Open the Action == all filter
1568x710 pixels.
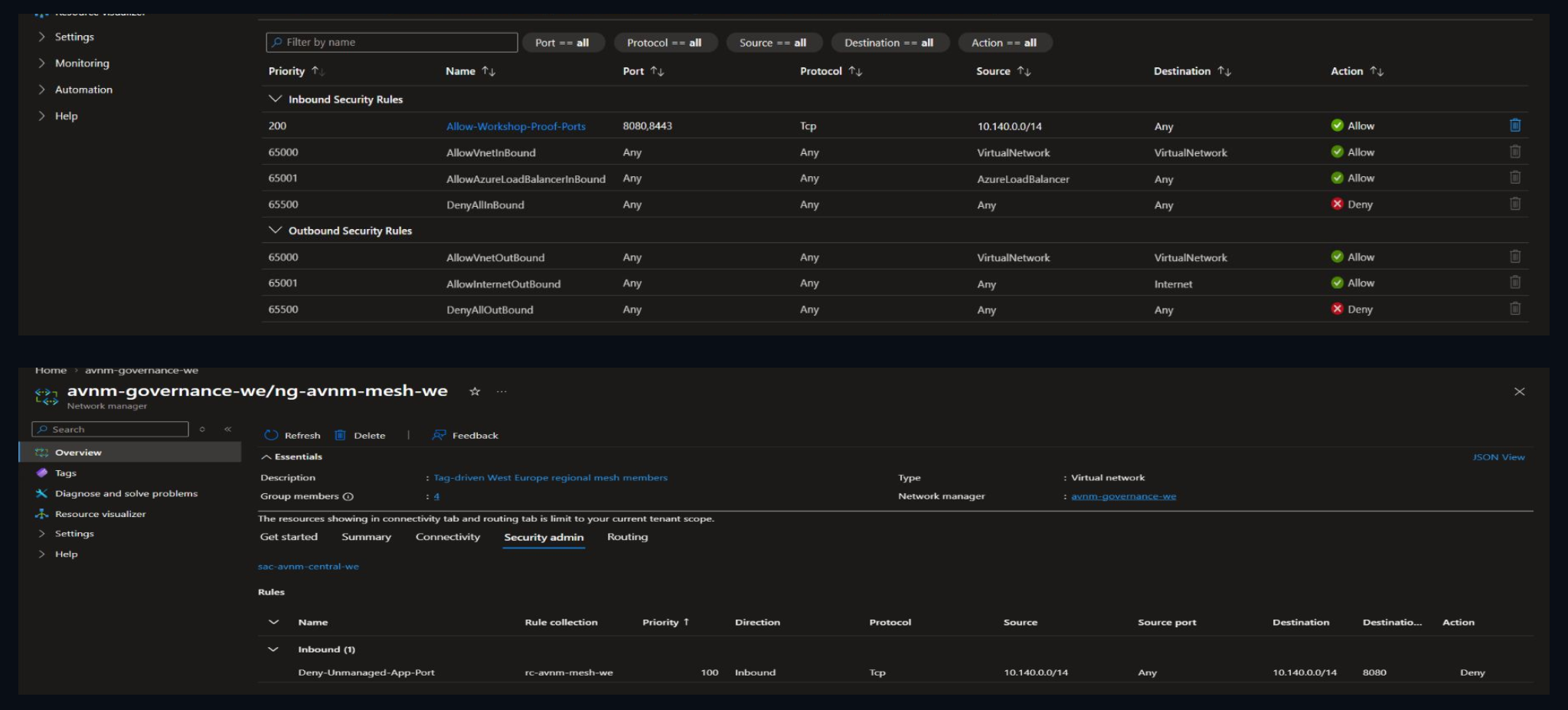(1004, 43)
